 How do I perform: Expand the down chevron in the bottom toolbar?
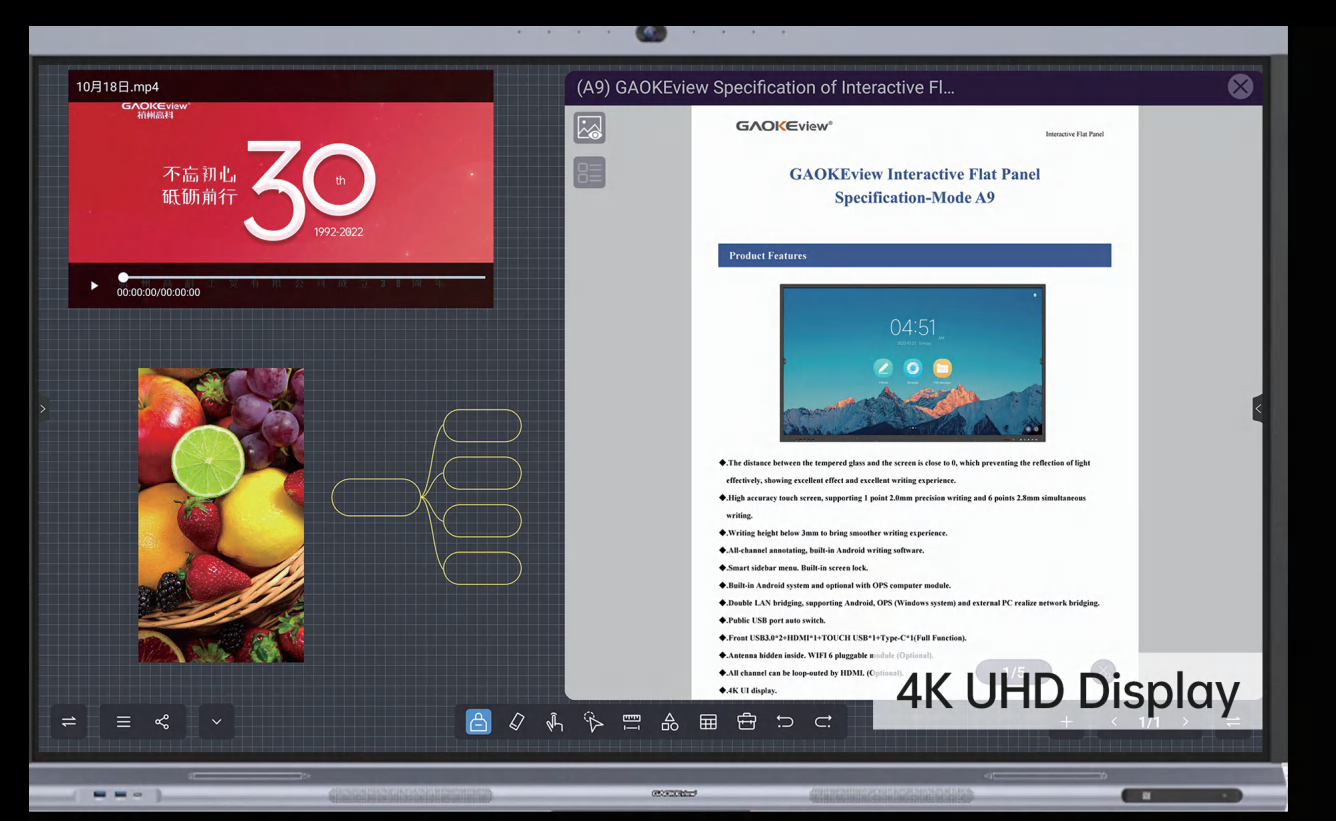[x=216, y=721]
